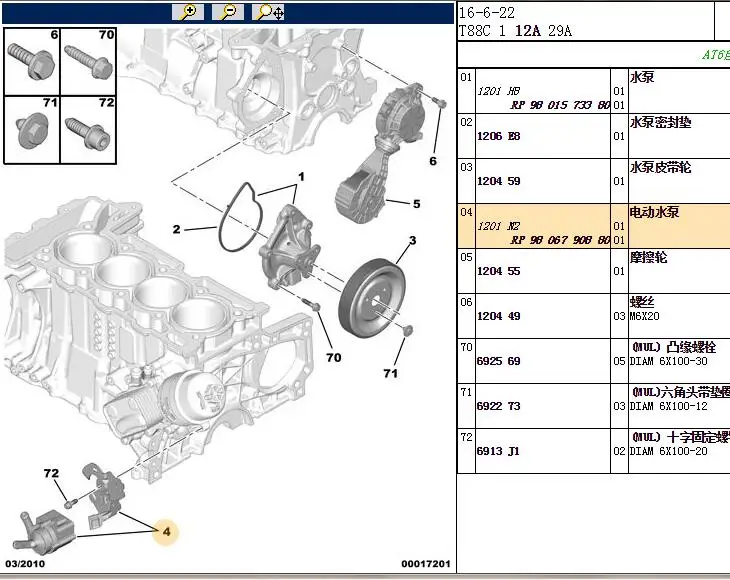730x580 pixels.
Task: Open bolt thumbnail number 71
Action: pos(32,130)
